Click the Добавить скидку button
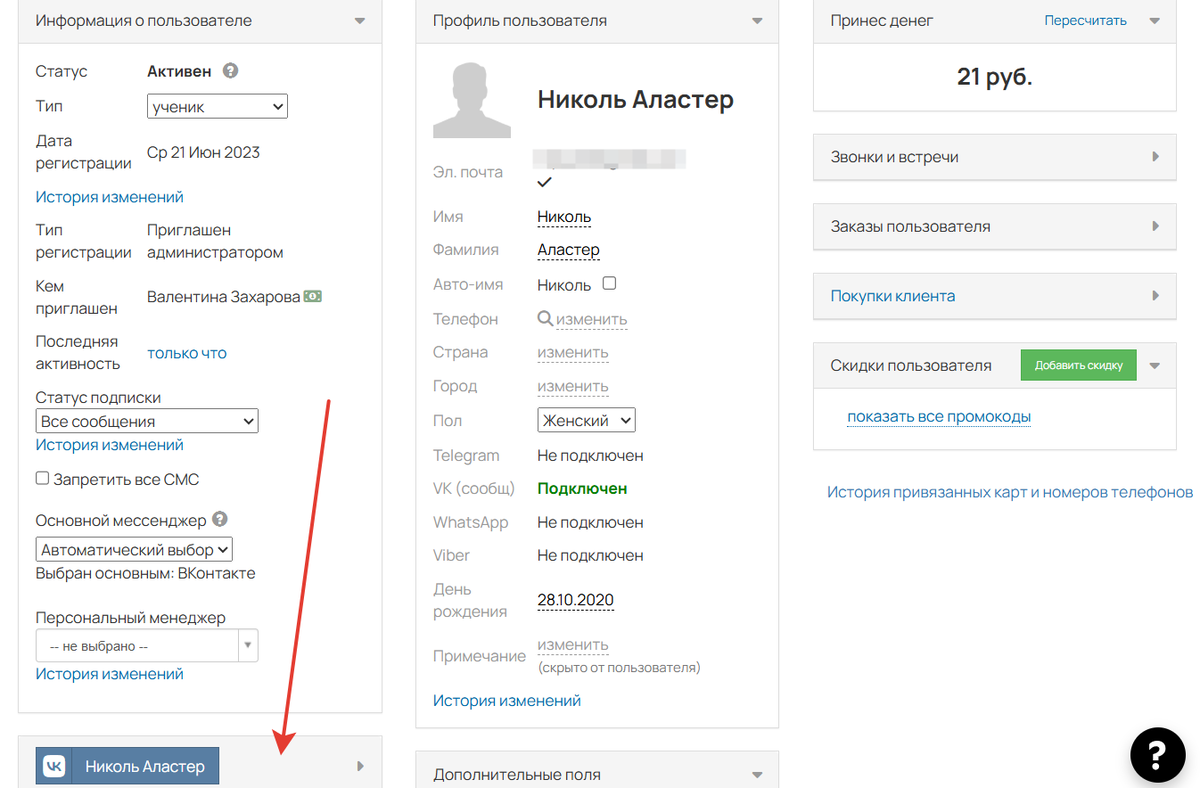 tap(1078, 365)
